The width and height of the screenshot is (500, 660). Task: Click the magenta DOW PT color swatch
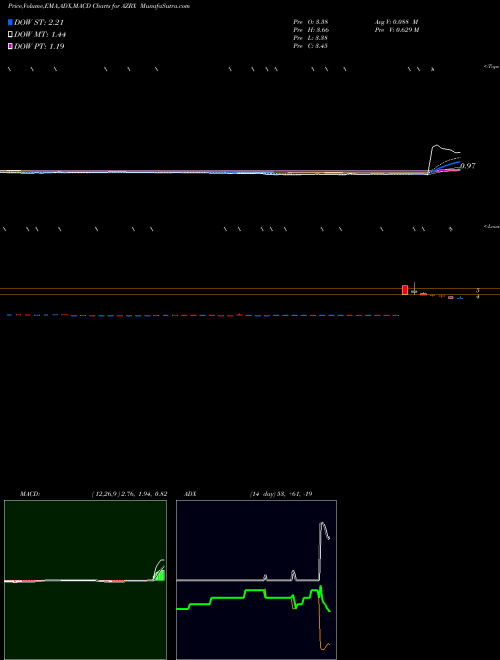(11, 46)
